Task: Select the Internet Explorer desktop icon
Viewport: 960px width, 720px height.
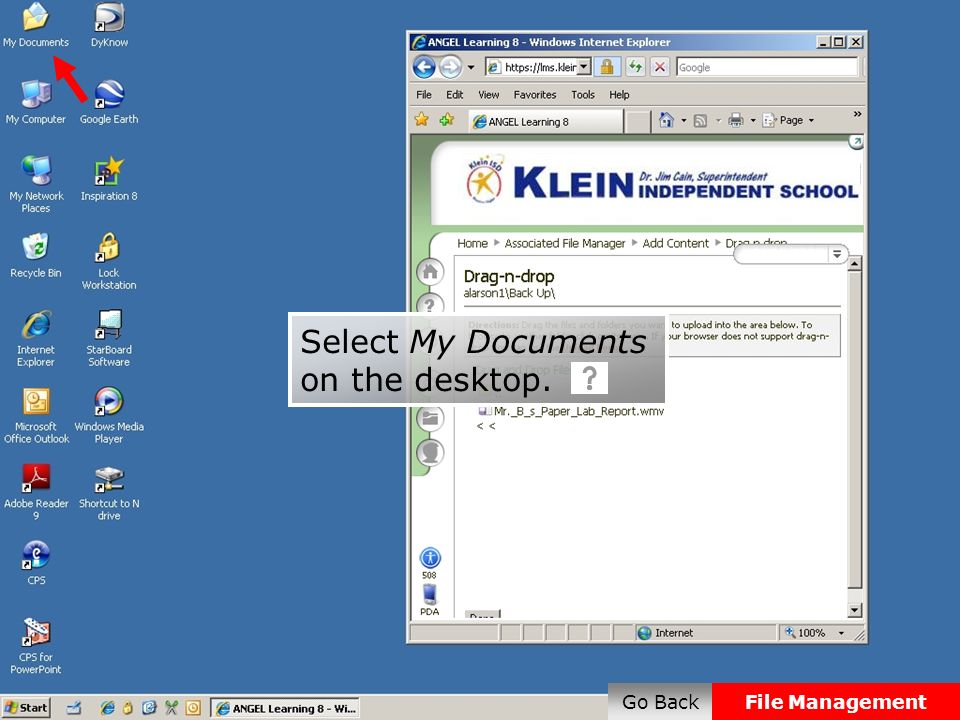Action: tap(36, 339)
